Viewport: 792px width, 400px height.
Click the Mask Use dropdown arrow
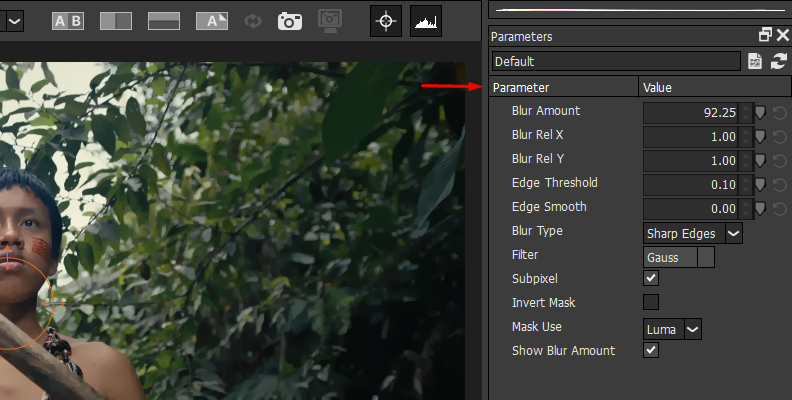point(692,329)
